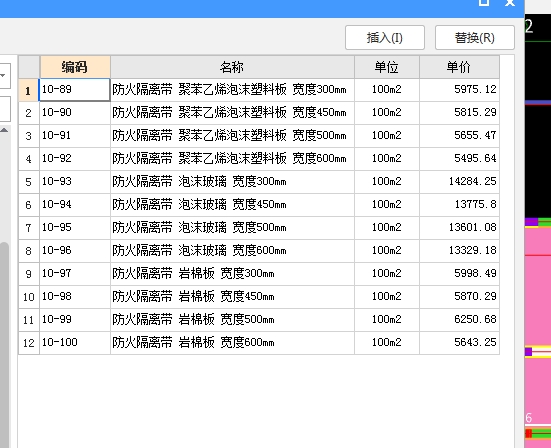Select code cell 10-95
The height and width of the screenshot is (448, 551).
[x=75, y=228]
